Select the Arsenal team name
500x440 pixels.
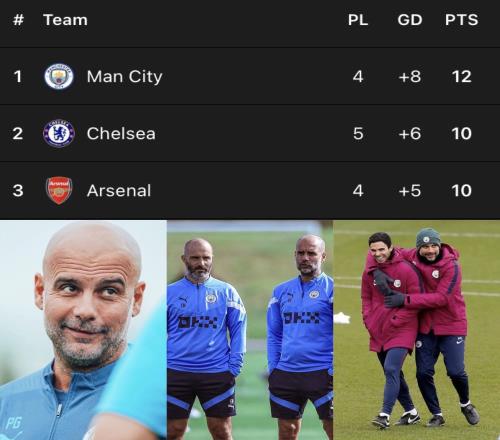(119, 191)
